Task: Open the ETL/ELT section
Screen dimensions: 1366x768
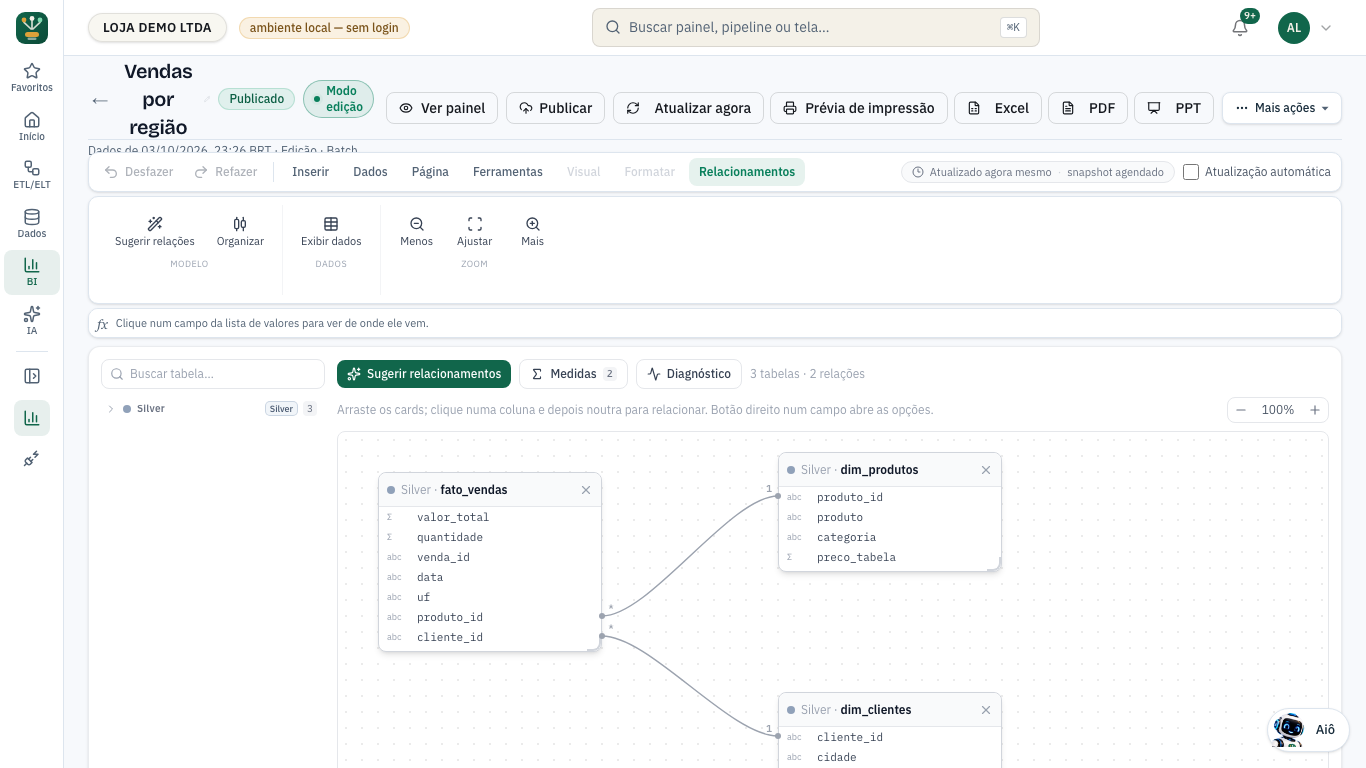Action: point(32,175)
